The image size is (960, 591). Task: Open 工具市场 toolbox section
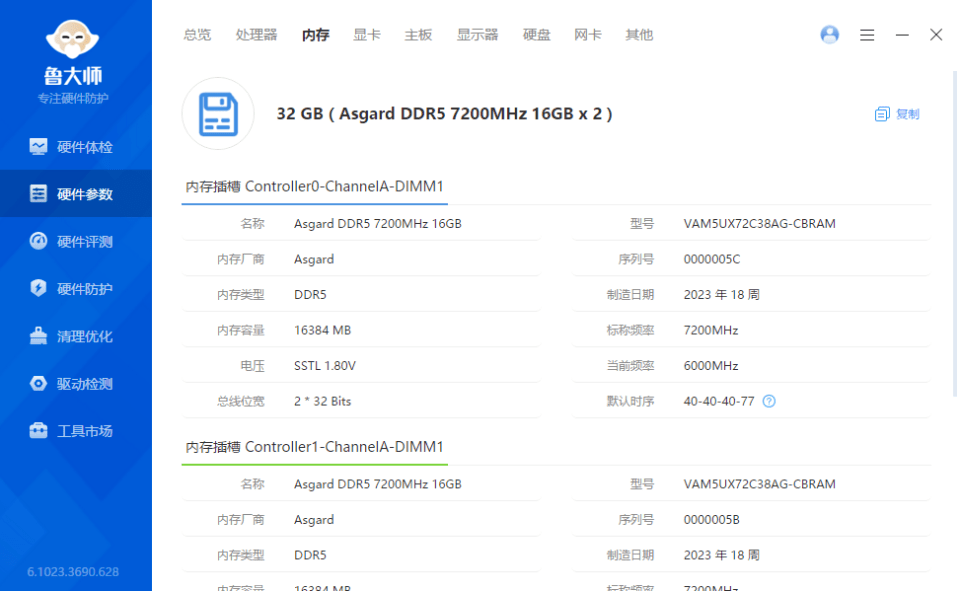tap(76, 431)
